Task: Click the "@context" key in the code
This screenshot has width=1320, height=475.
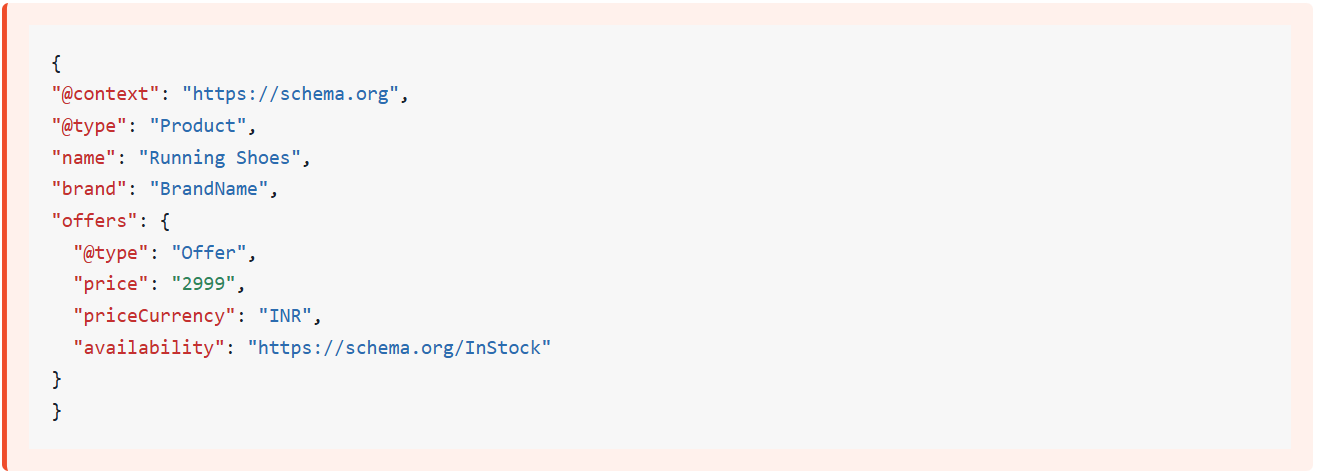Action: [x=106, y=94]
